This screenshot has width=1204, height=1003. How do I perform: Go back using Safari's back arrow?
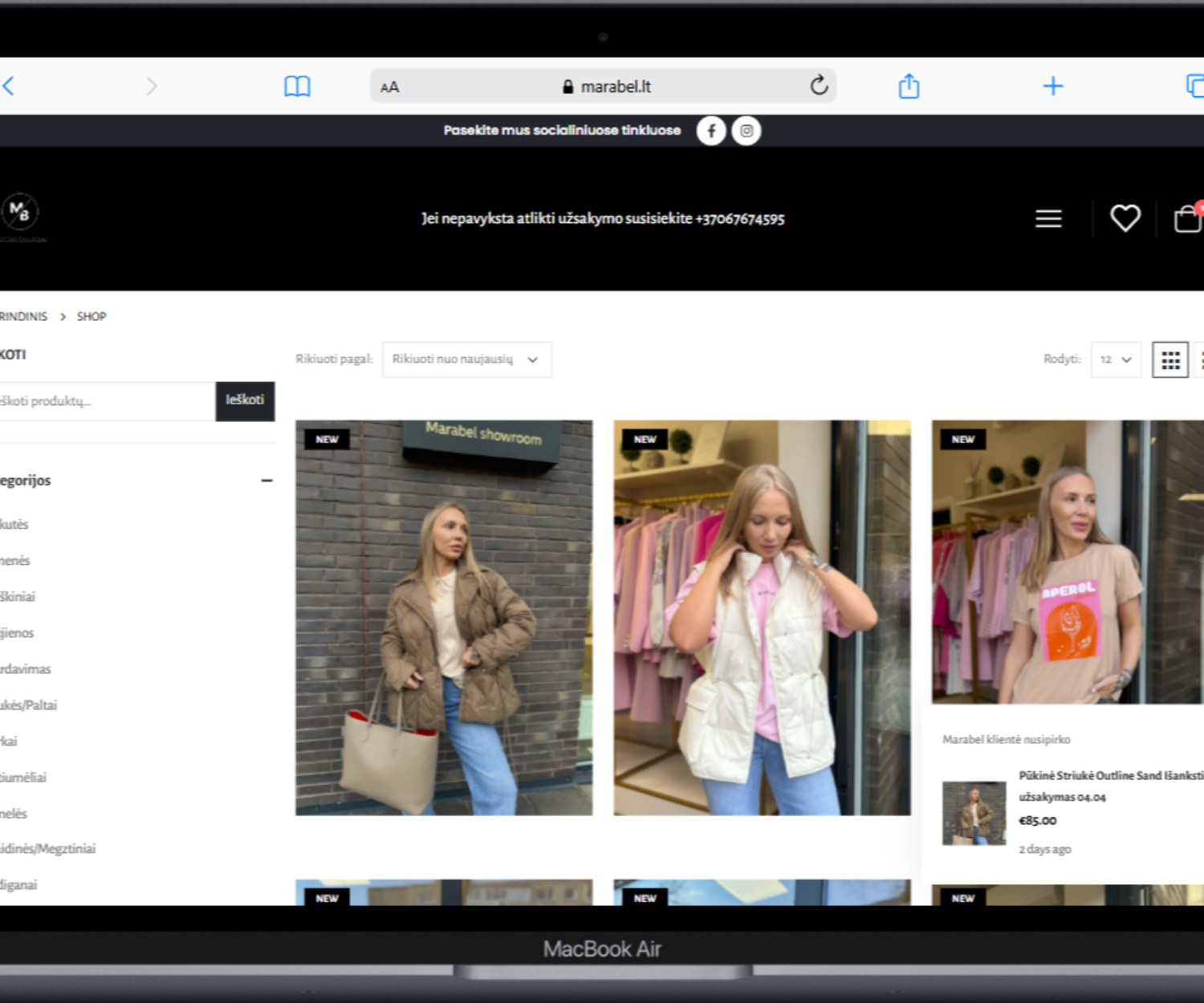click(x=9, y=86)
